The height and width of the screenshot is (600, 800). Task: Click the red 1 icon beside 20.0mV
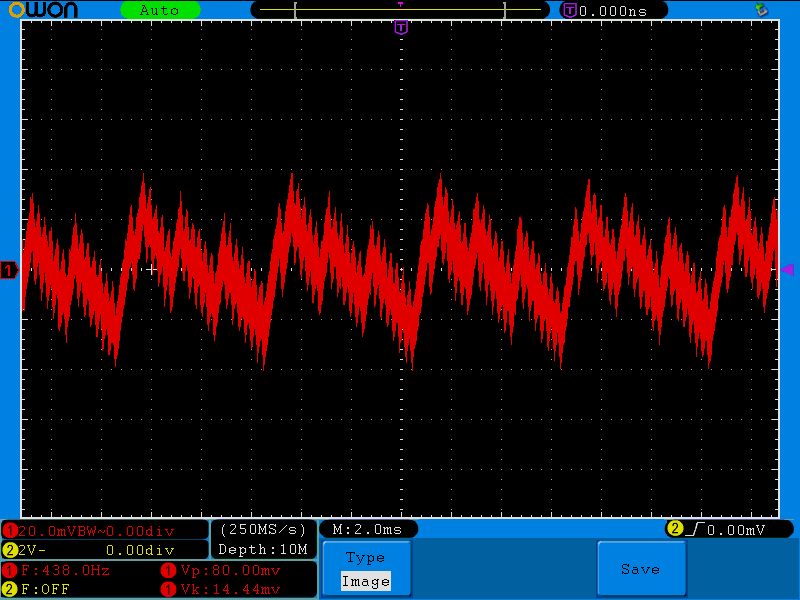(x=10, y=531)
